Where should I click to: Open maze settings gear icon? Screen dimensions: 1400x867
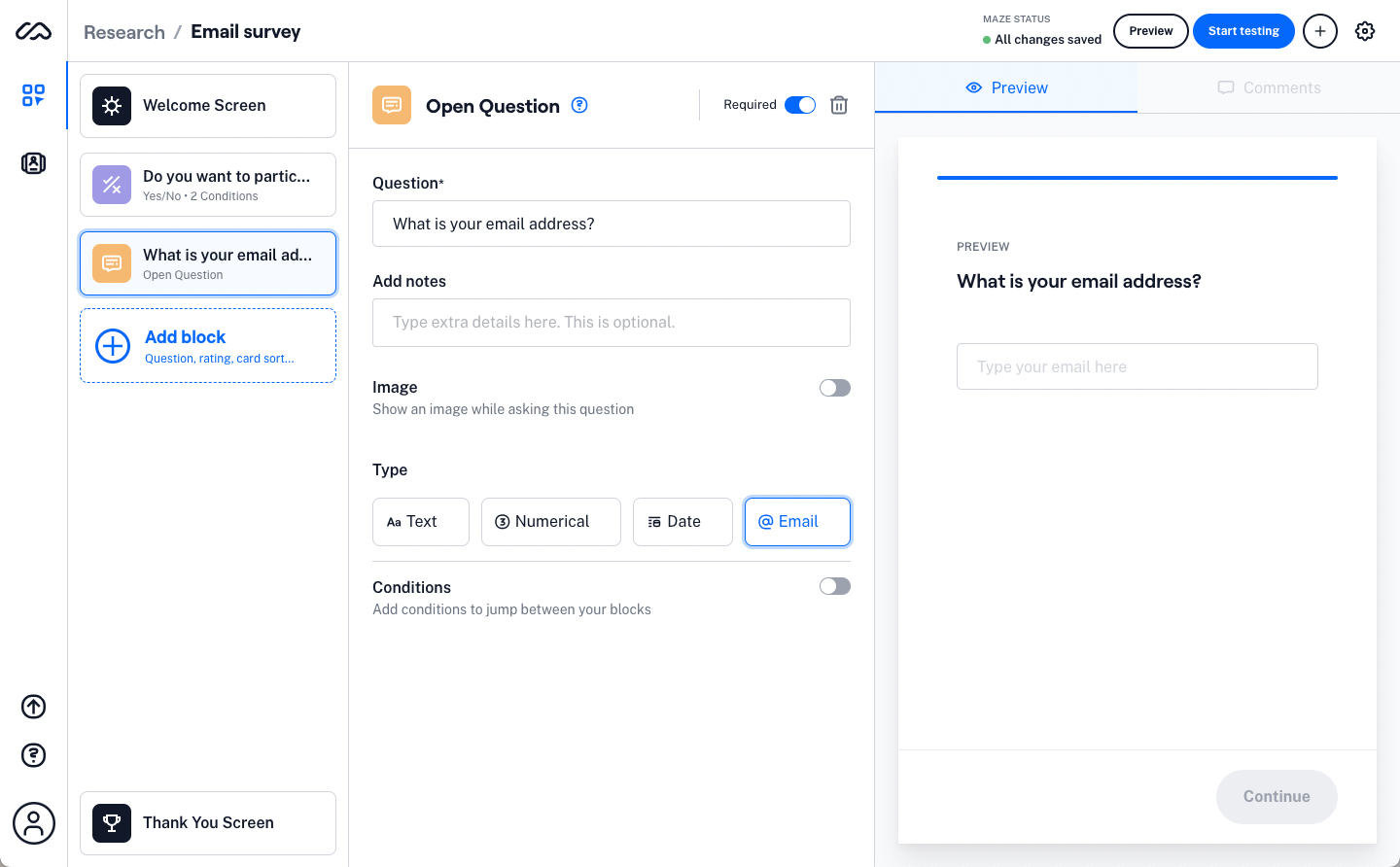pyautogui.click(x=1365, y=31)
